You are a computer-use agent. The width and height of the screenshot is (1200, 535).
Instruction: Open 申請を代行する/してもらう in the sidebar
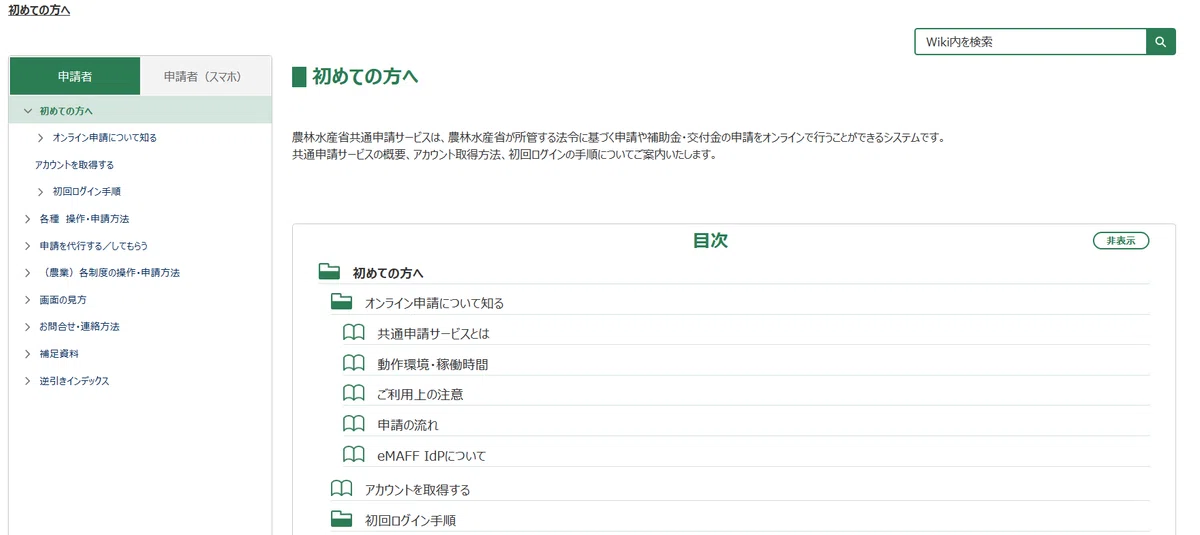(x=94, y=245)
